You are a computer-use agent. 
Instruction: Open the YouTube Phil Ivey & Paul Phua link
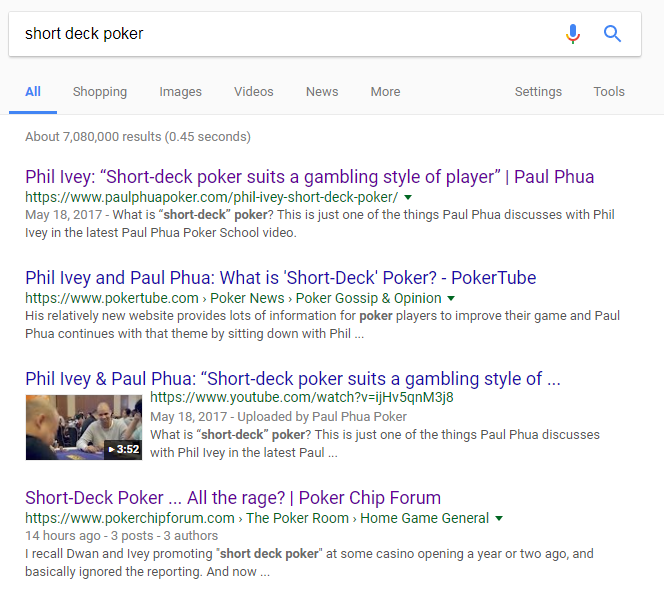pos(292,378)
